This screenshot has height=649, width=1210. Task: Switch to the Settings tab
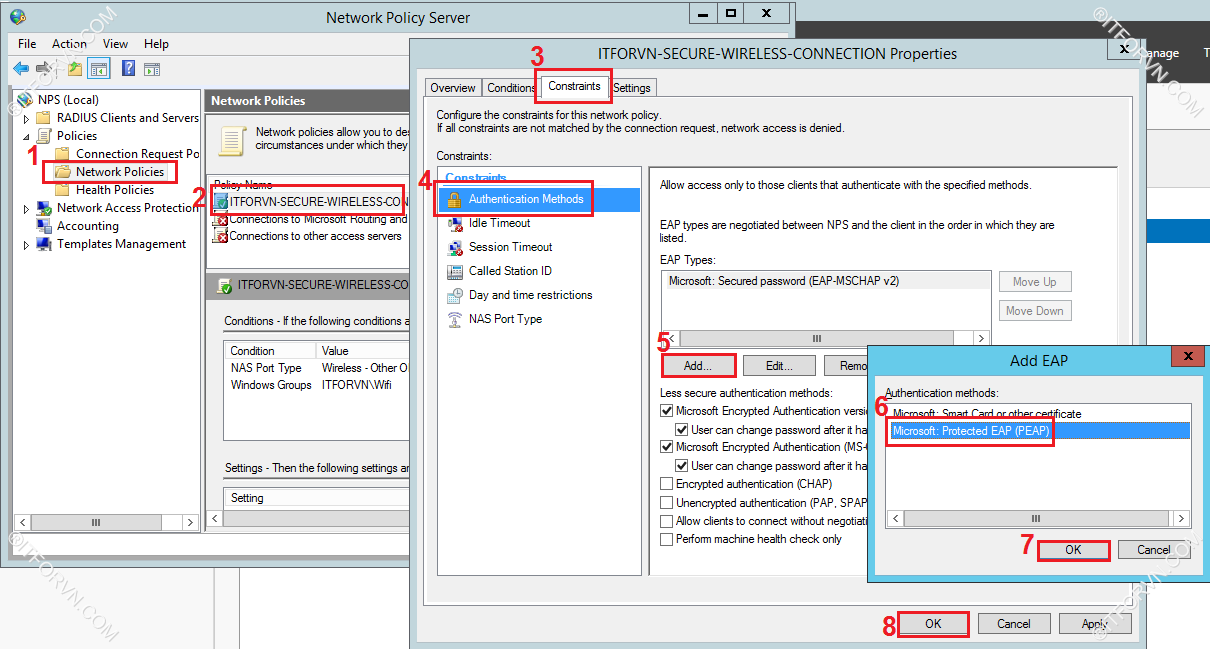(632, 88)
